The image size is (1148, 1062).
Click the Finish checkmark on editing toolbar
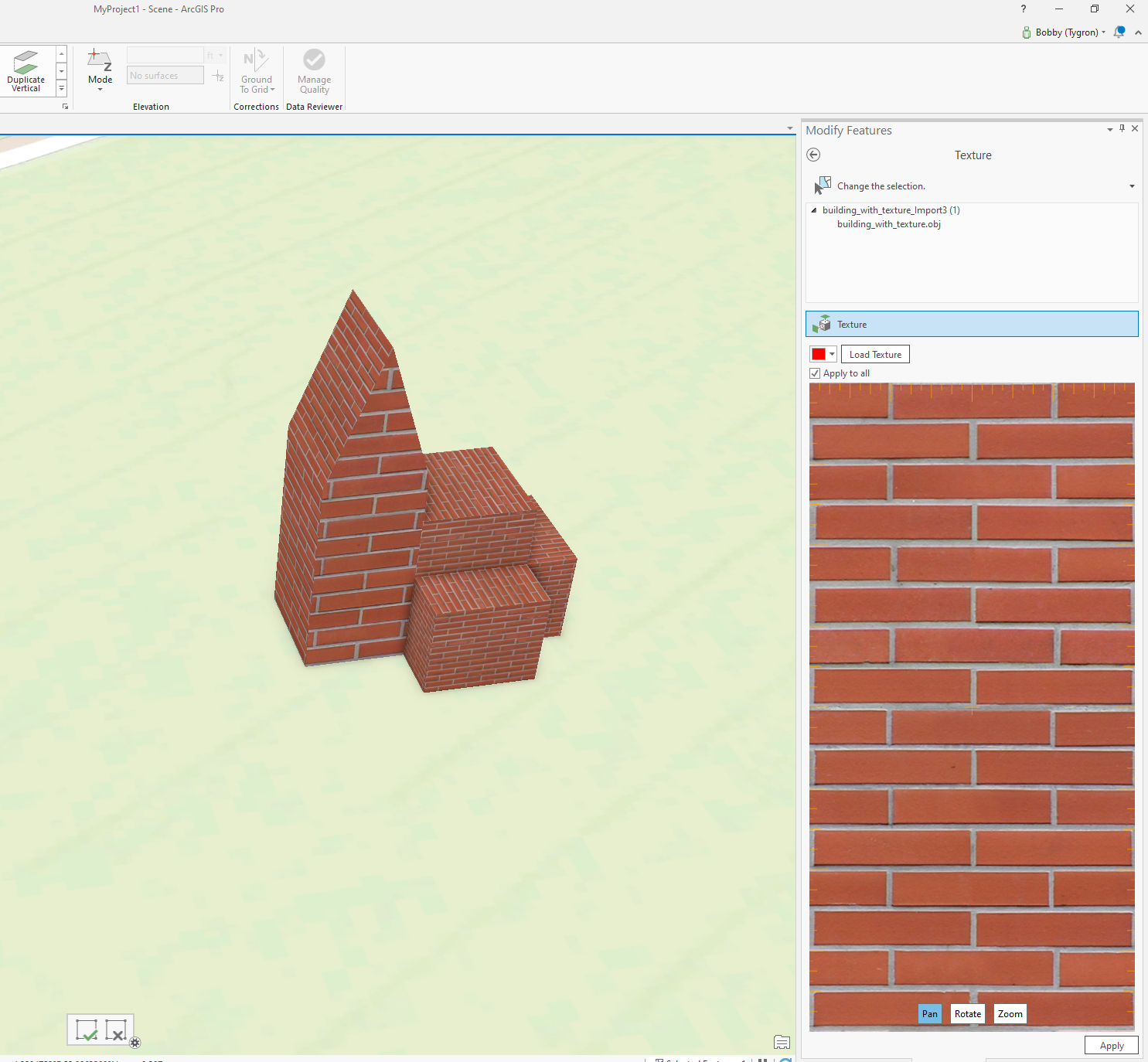[87, 1030]
